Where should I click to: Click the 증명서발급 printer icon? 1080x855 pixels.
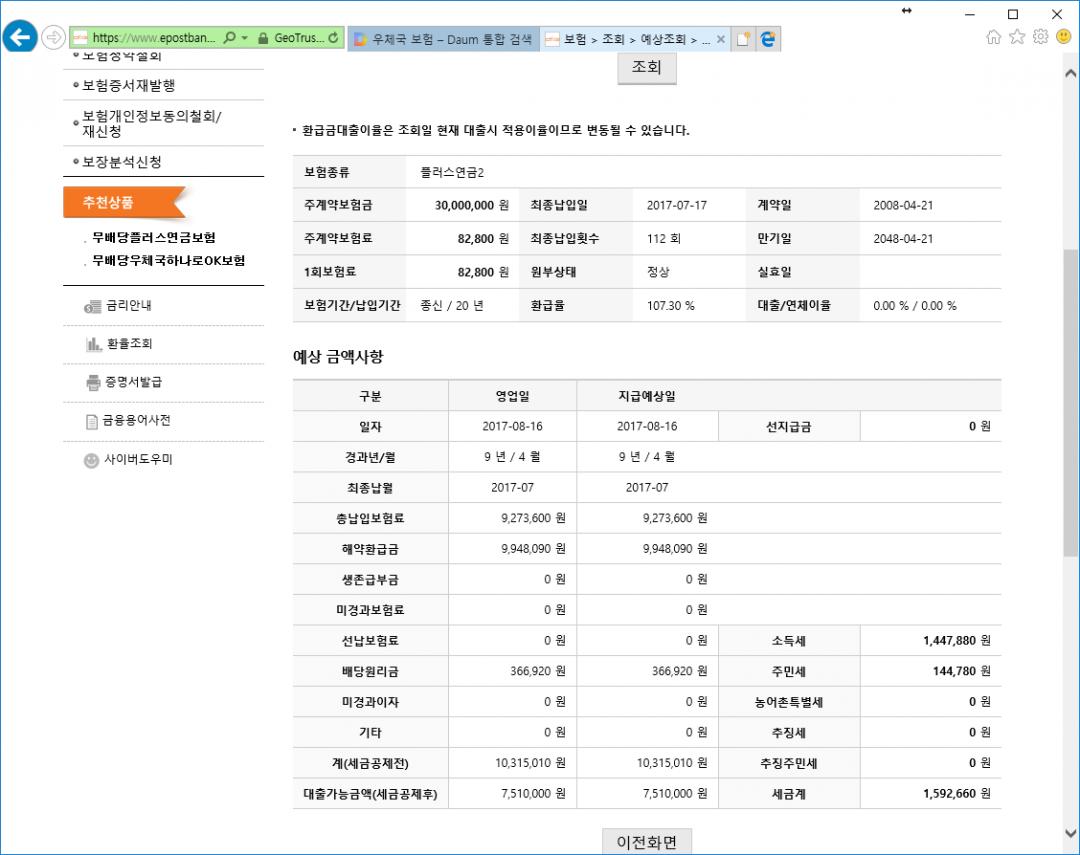93,382
